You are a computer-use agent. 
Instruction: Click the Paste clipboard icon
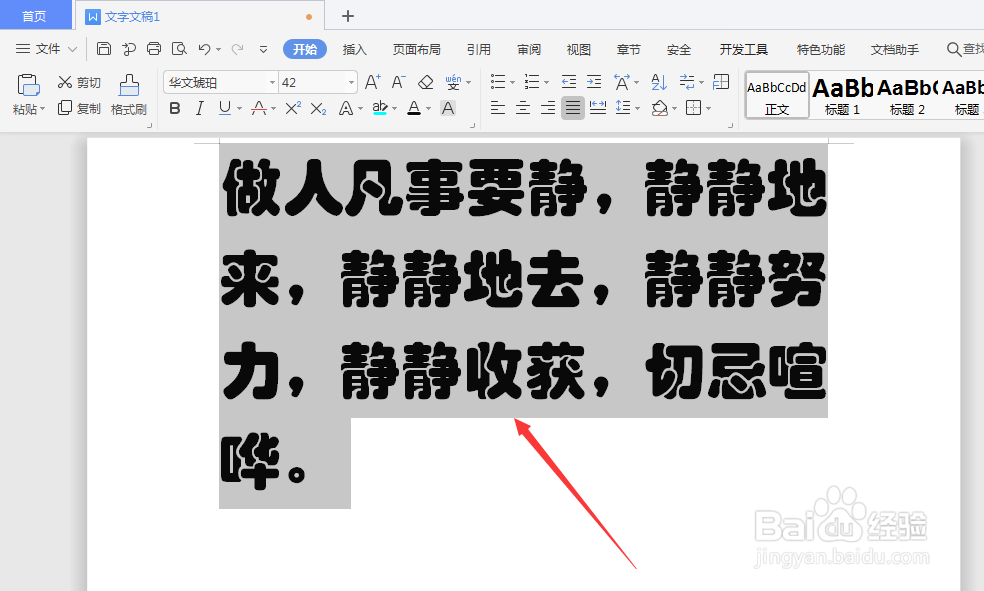[28, 85]
